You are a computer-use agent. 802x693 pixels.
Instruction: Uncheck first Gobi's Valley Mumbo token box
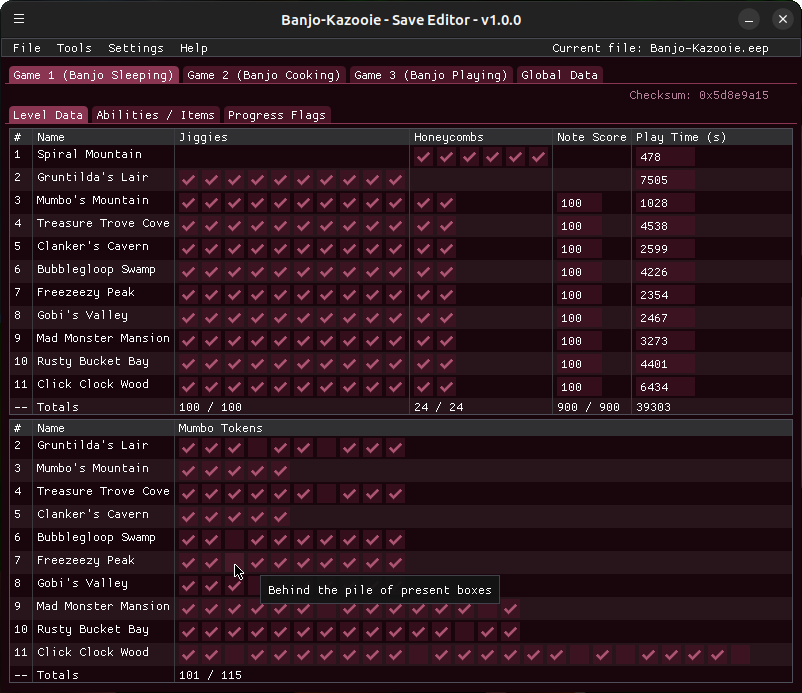[189, 586]
